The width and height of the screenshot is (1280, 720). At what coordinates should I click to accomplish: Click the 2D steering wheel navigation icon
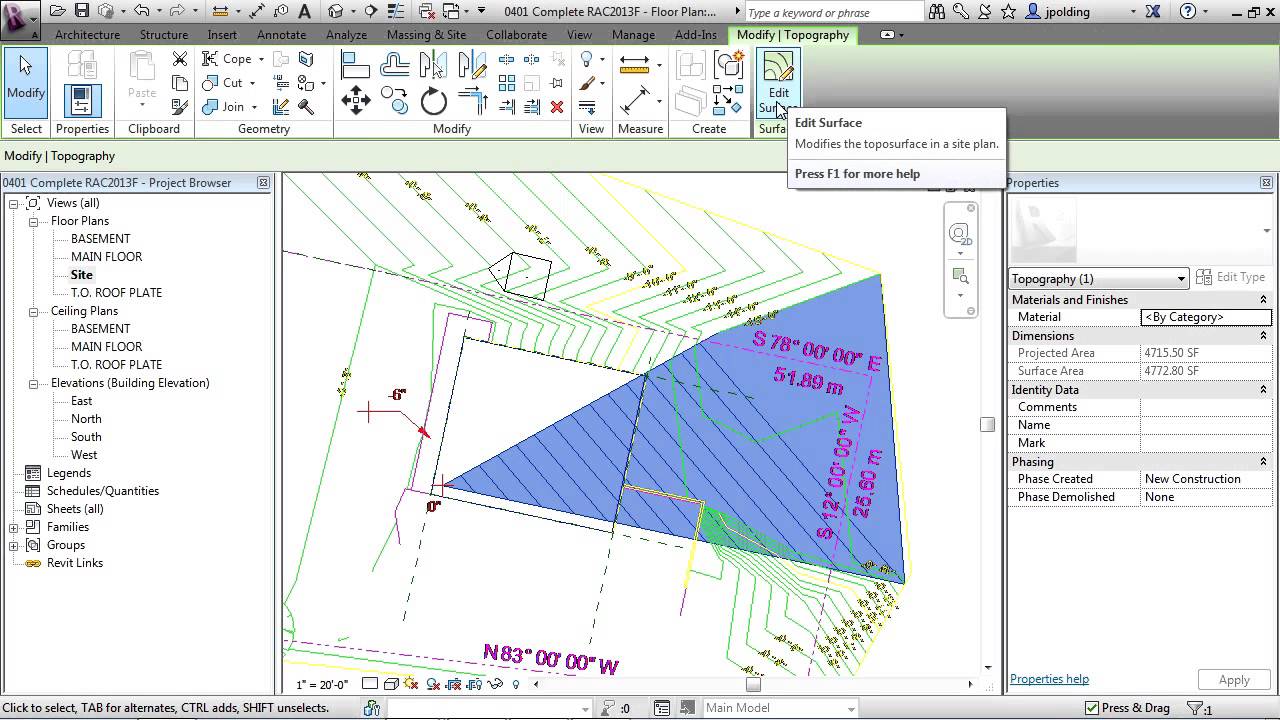pyautogui.click(x=960, y=235)
